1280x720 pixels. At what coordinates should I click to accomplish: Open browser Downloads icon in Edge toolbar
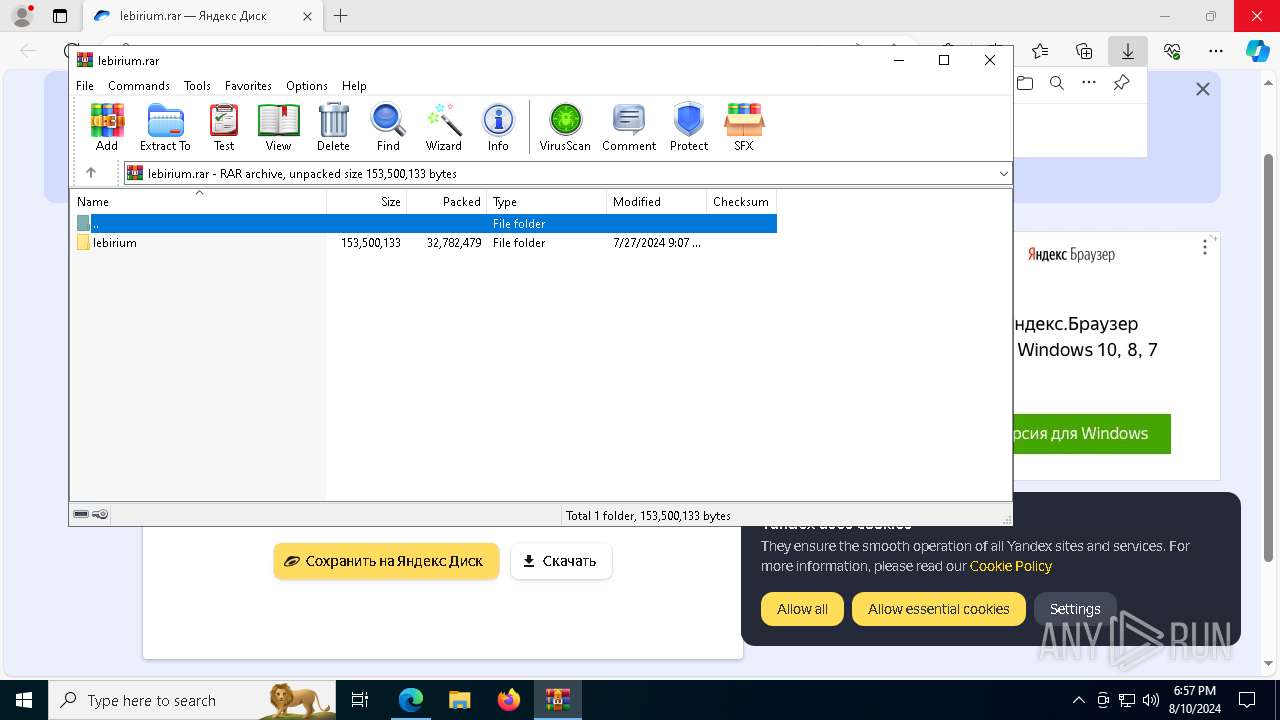pyautogui.click(x=1128, y=51)
